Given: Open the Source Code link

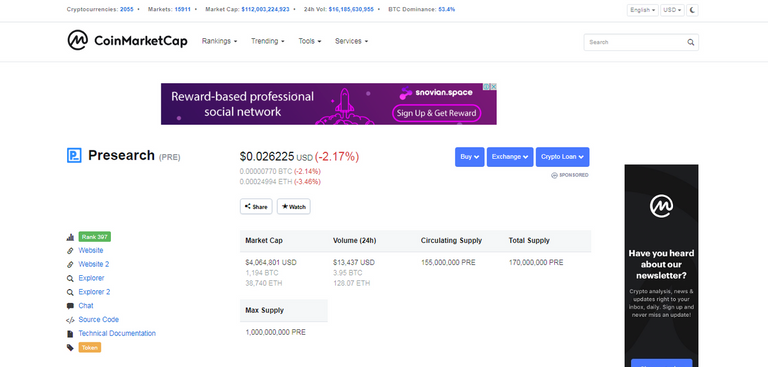Looking at the screenshot, I should 98,319.
